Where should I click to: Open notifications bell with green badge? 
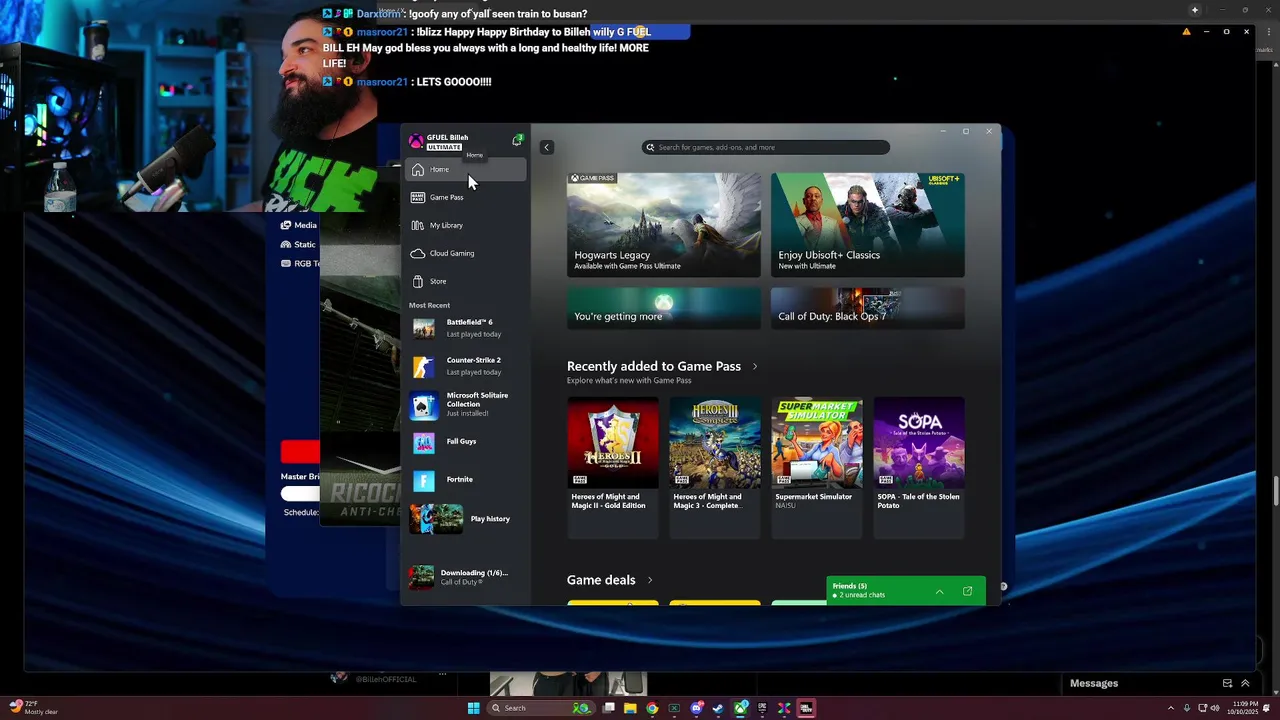click(517, 140)
